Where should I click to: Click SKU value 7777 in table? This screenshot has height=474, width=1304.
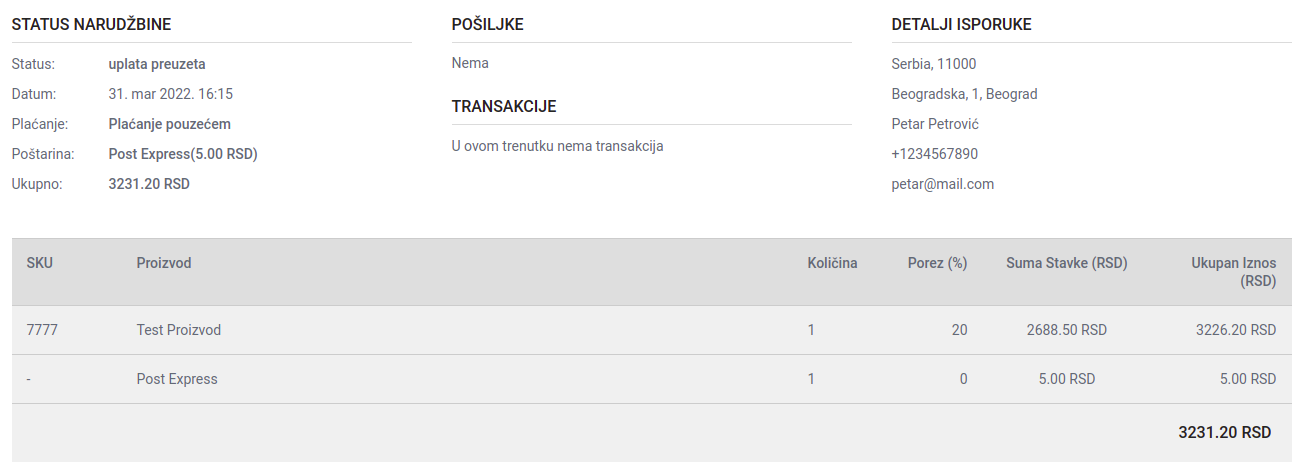coord(42,330)
